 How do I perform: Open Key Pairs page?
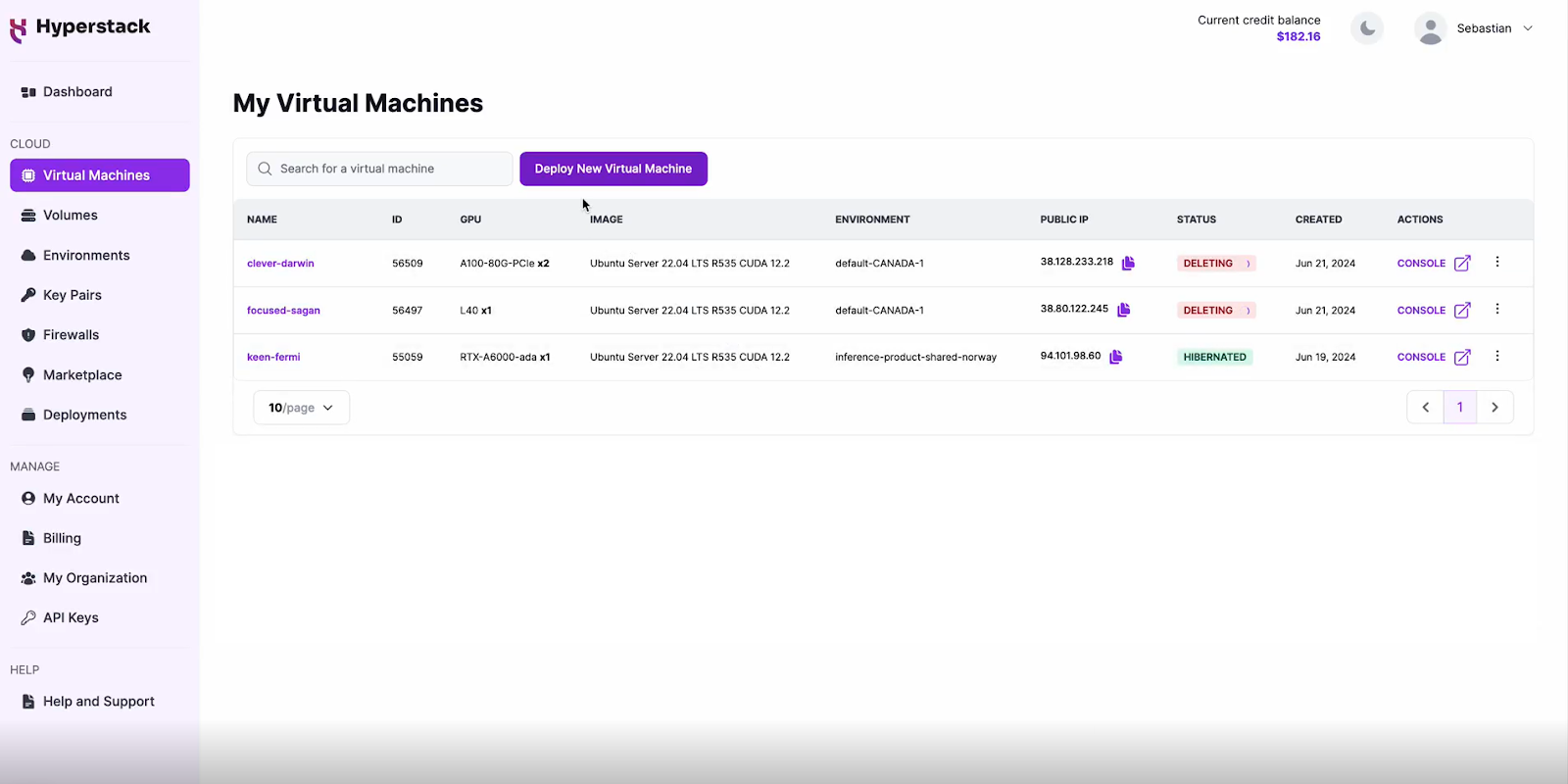99,295
